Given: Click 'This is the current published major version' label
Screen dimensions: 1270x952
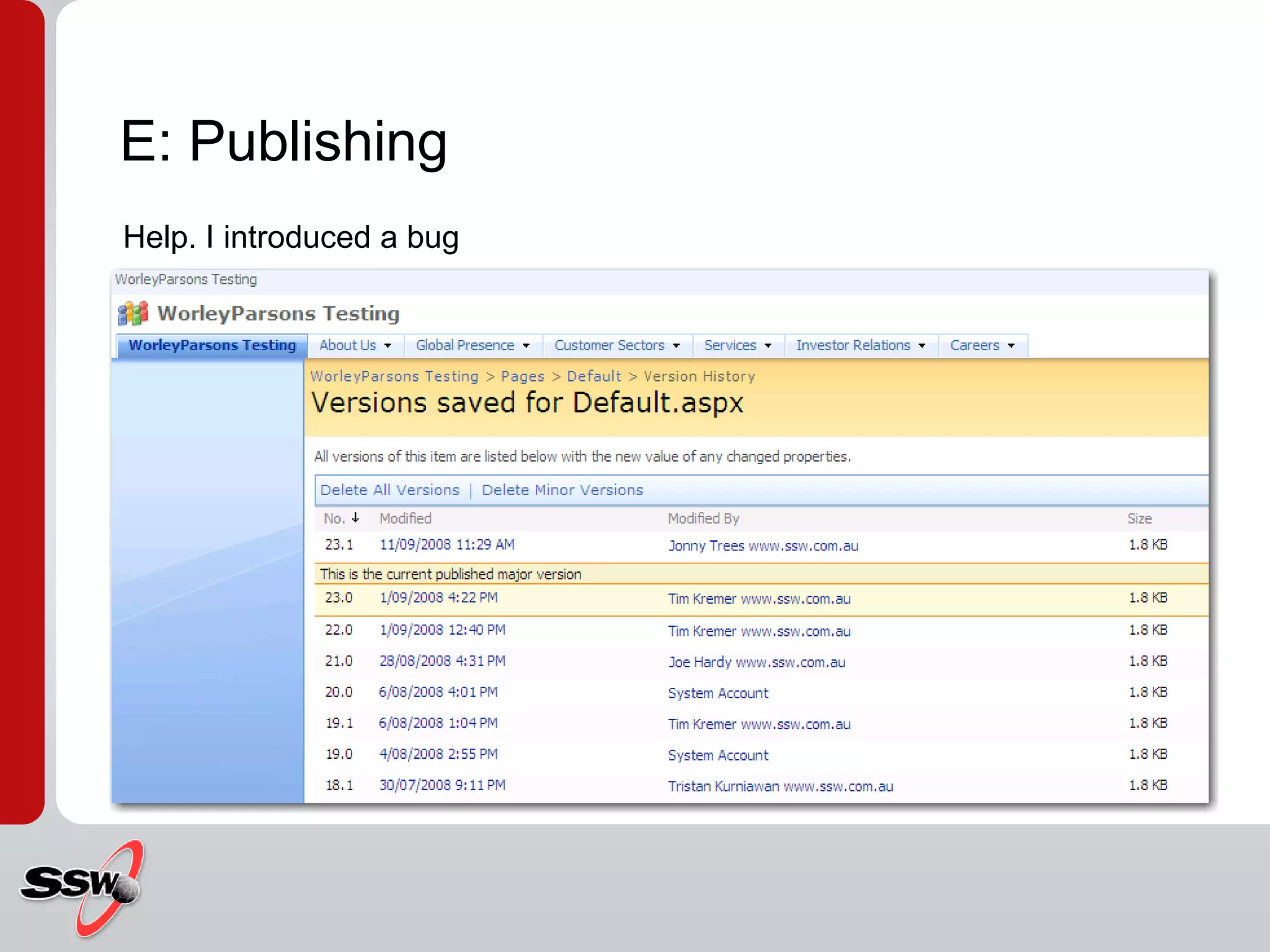Looking at the screenshot, I should [451, 574].
